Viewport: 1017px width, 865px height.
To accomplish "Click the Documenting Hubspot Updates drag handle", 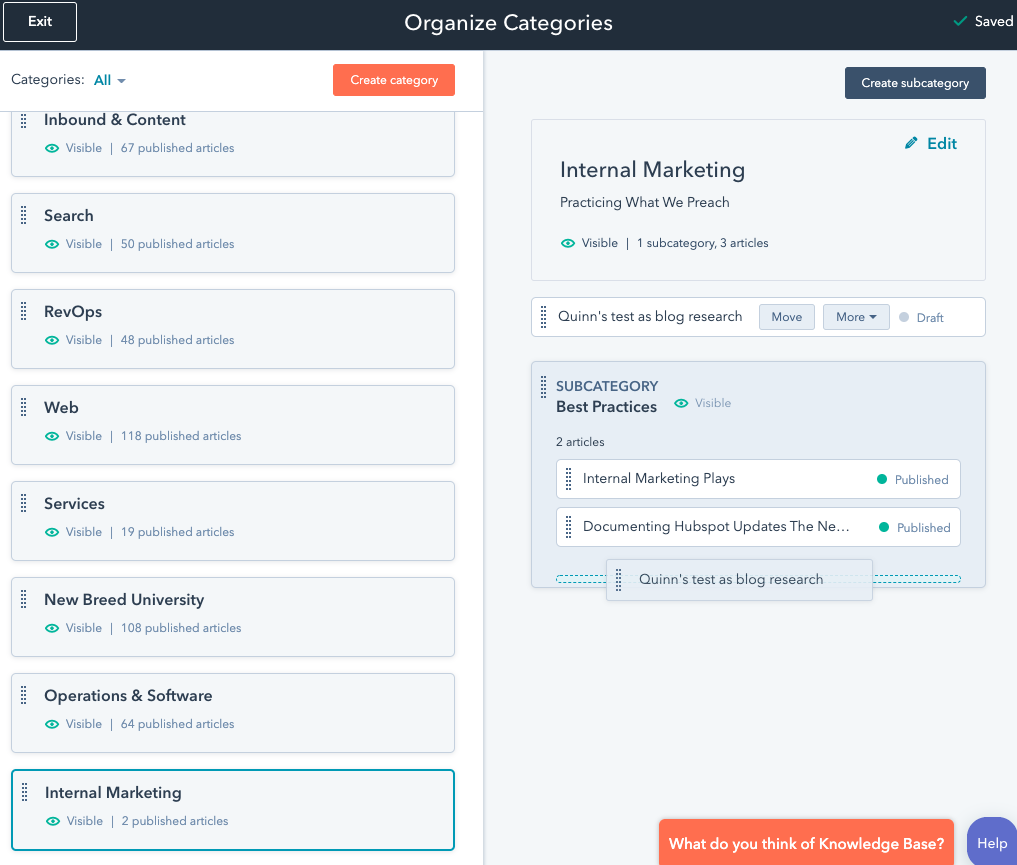I will click(569, 527).
